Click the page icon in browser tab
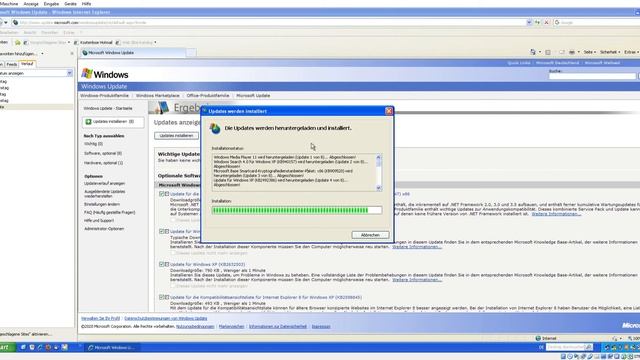This screenshot has height=360, width=640. pos(85,53)
